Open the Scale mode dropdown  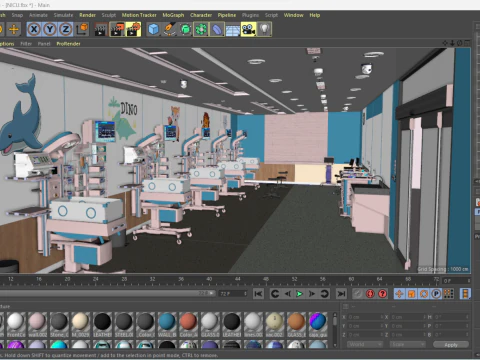tap(407, 344)
